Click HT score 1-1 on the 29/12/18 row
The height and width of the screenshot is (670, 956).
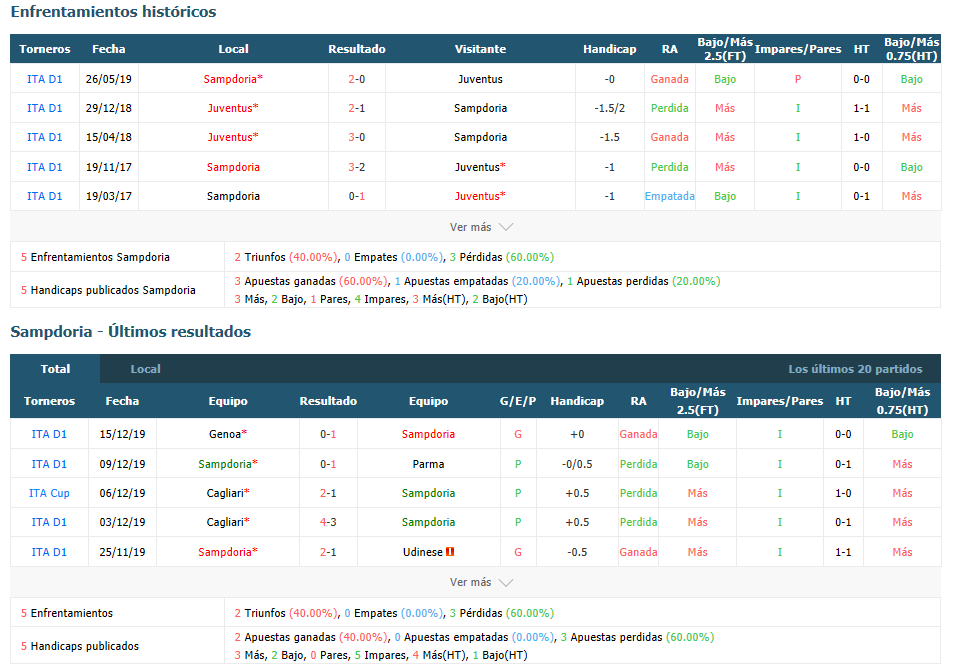[861, 108]
